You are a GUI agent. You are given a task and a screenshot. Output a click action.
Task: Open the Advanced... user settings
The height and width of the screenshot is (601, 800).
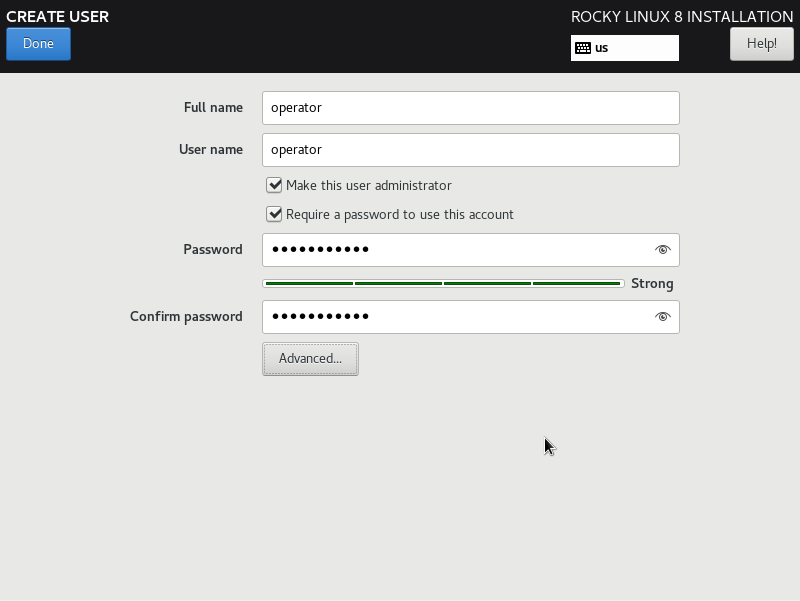click(310, 359)
